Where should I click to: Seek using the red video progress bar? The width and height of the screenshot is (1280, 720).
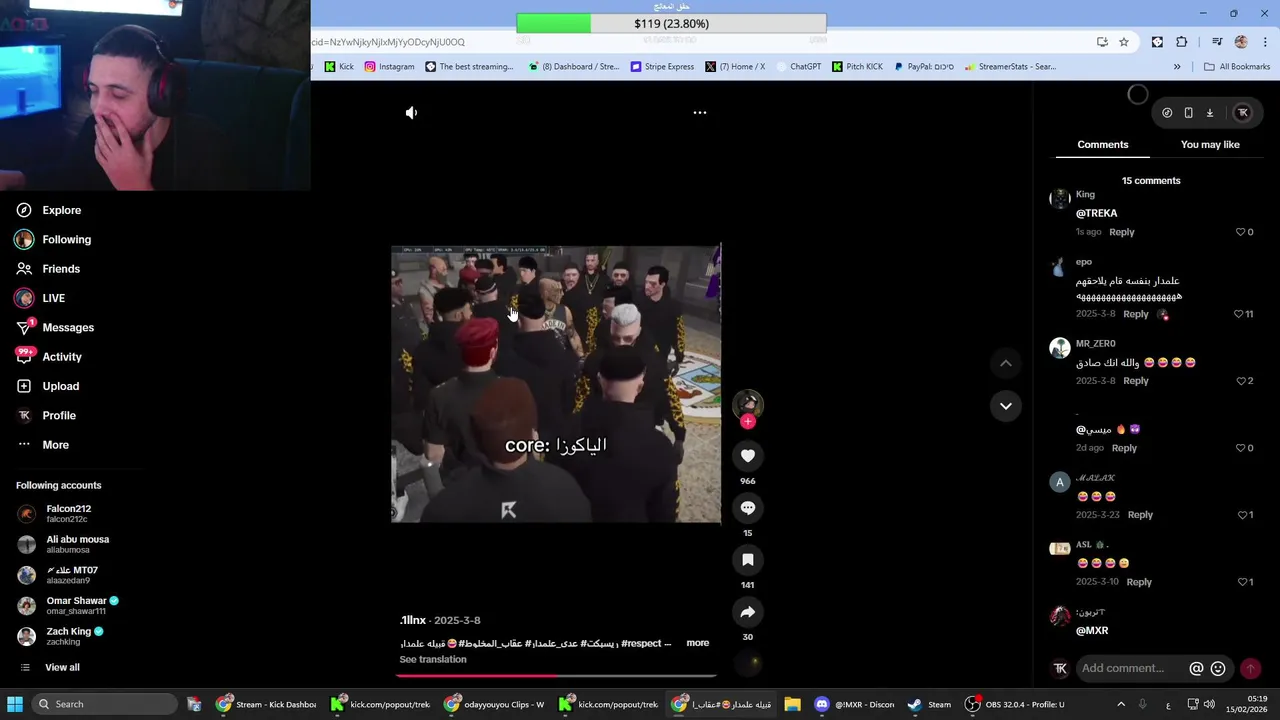[x=555, y=675]
